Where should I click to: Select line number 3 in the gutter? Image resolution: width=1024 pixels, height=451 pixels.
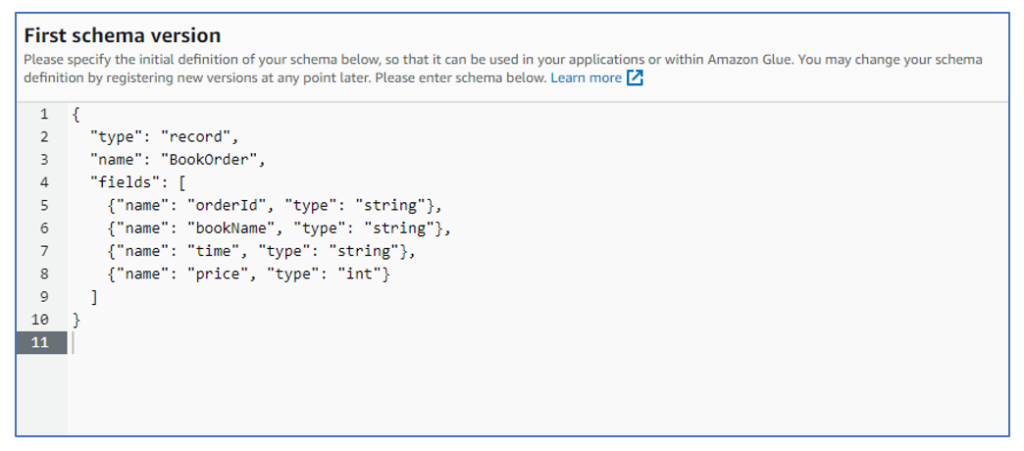tap(44, 160)
